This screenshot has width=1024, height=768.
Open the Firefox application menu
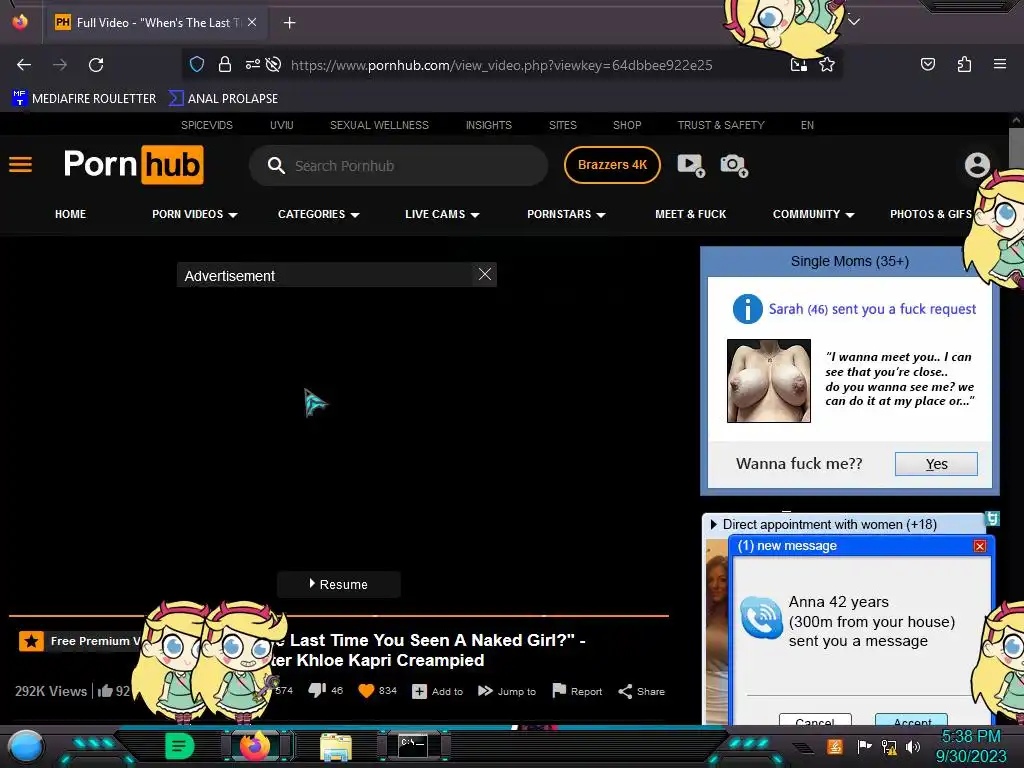point(999,64)
